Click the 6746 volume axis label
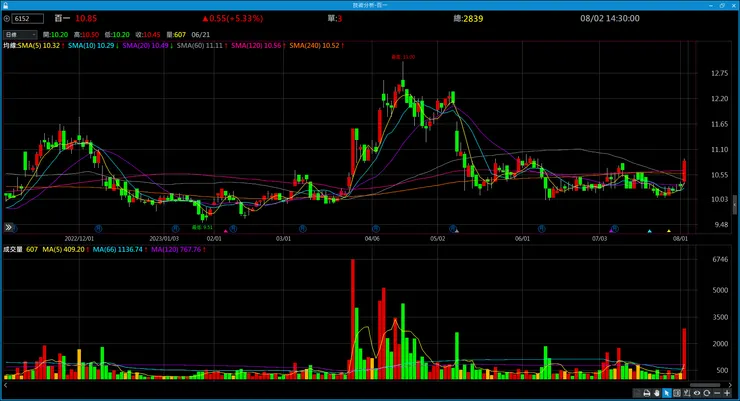 click(x=720, y=259)
